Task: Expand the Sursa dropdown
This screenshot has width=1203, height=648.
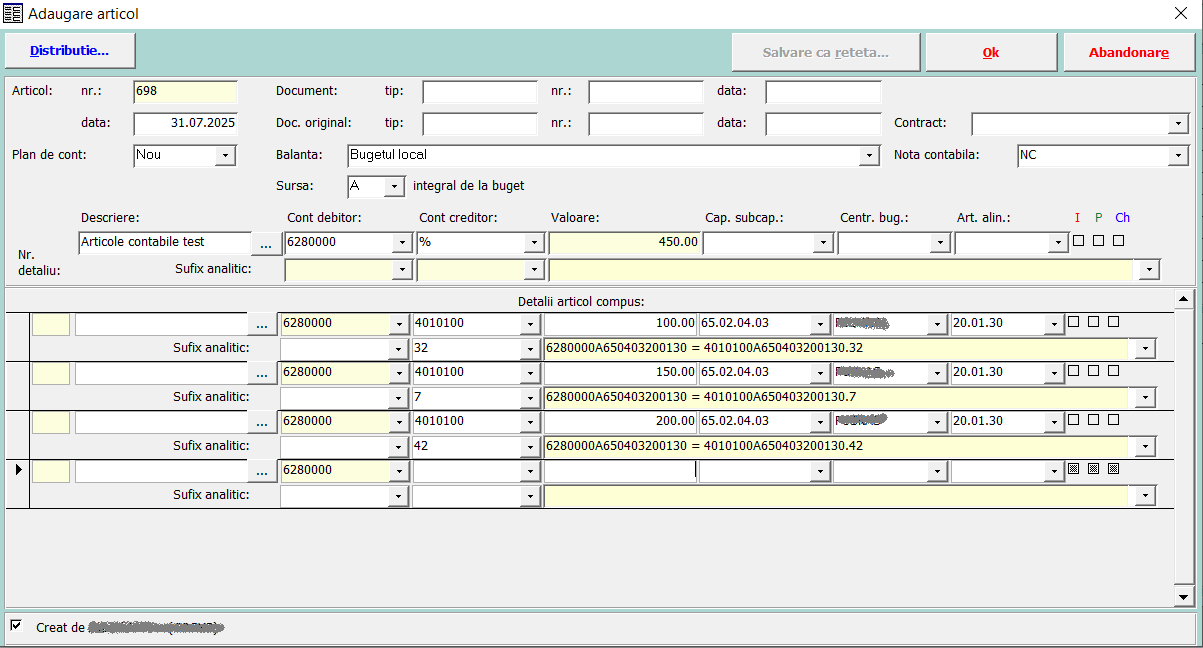Action: pos(394,187)
